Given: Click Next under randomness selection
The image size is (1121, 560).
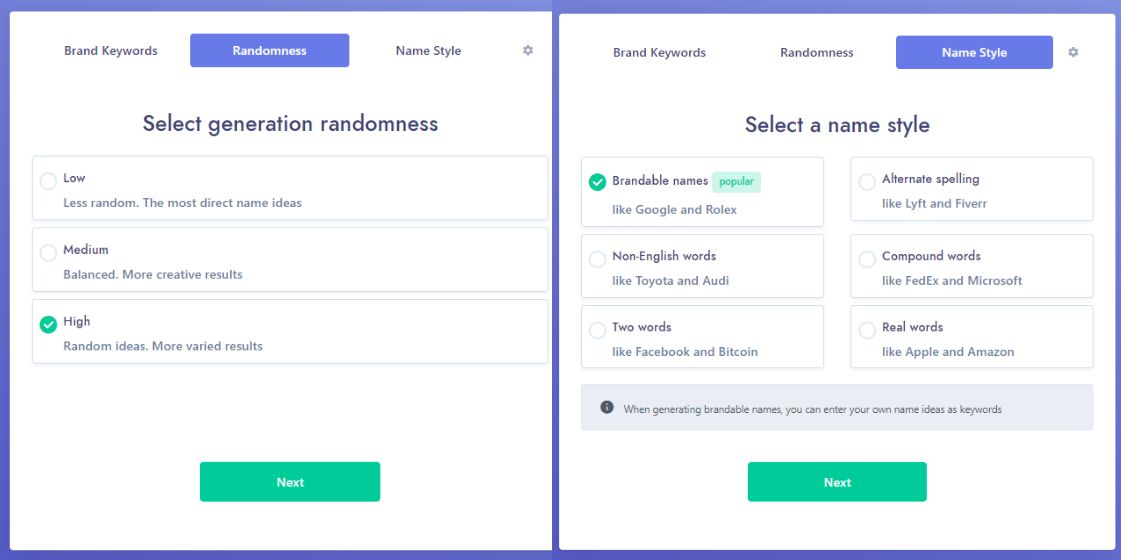Looking at the screenshot, I should (290, 482).
